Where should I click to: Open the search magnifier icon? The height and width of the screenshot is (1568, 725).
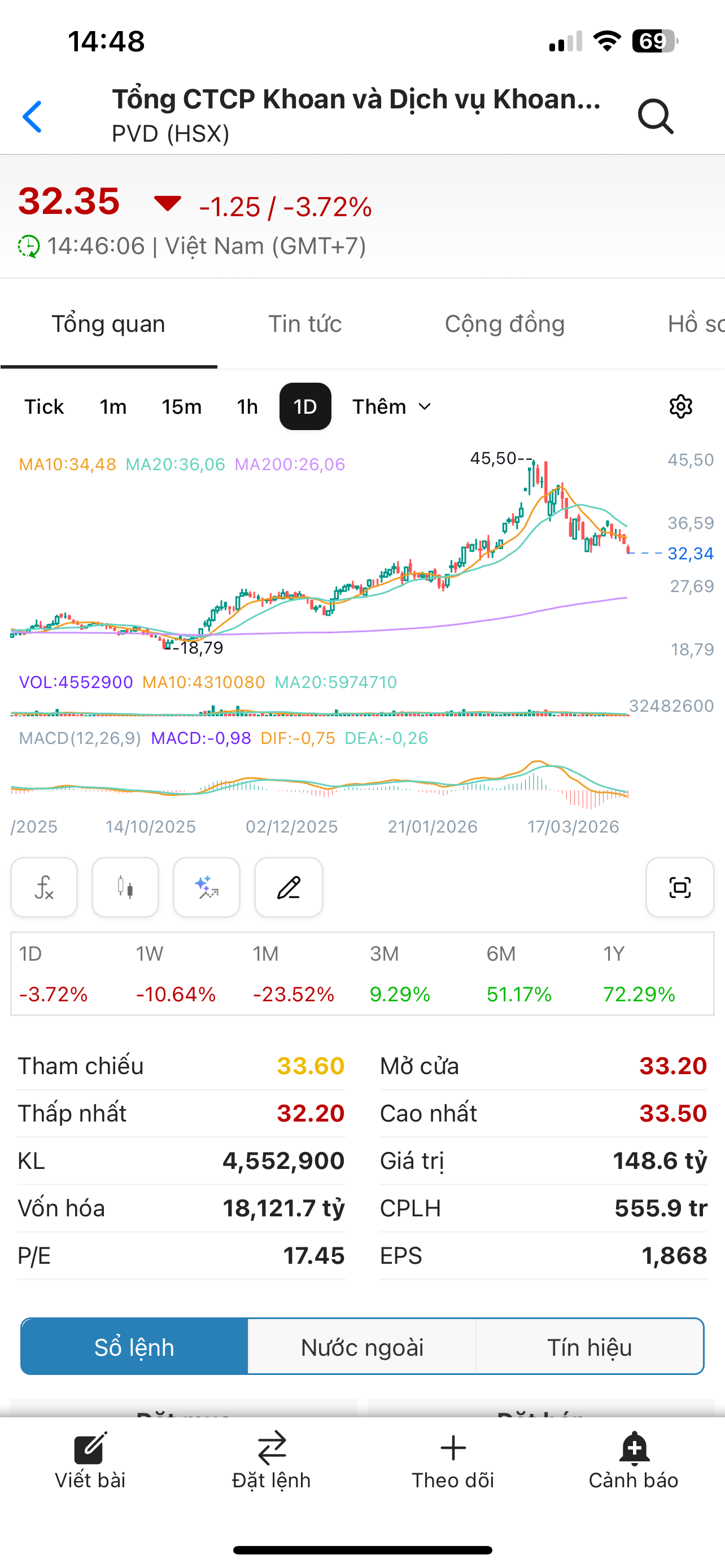click(655, 116)
